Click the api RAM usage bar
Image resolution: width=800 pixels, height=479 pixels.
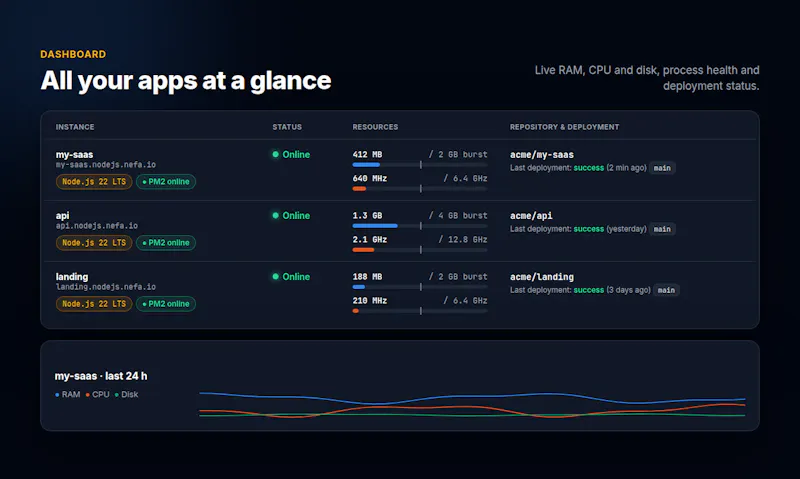coord(420,225)
